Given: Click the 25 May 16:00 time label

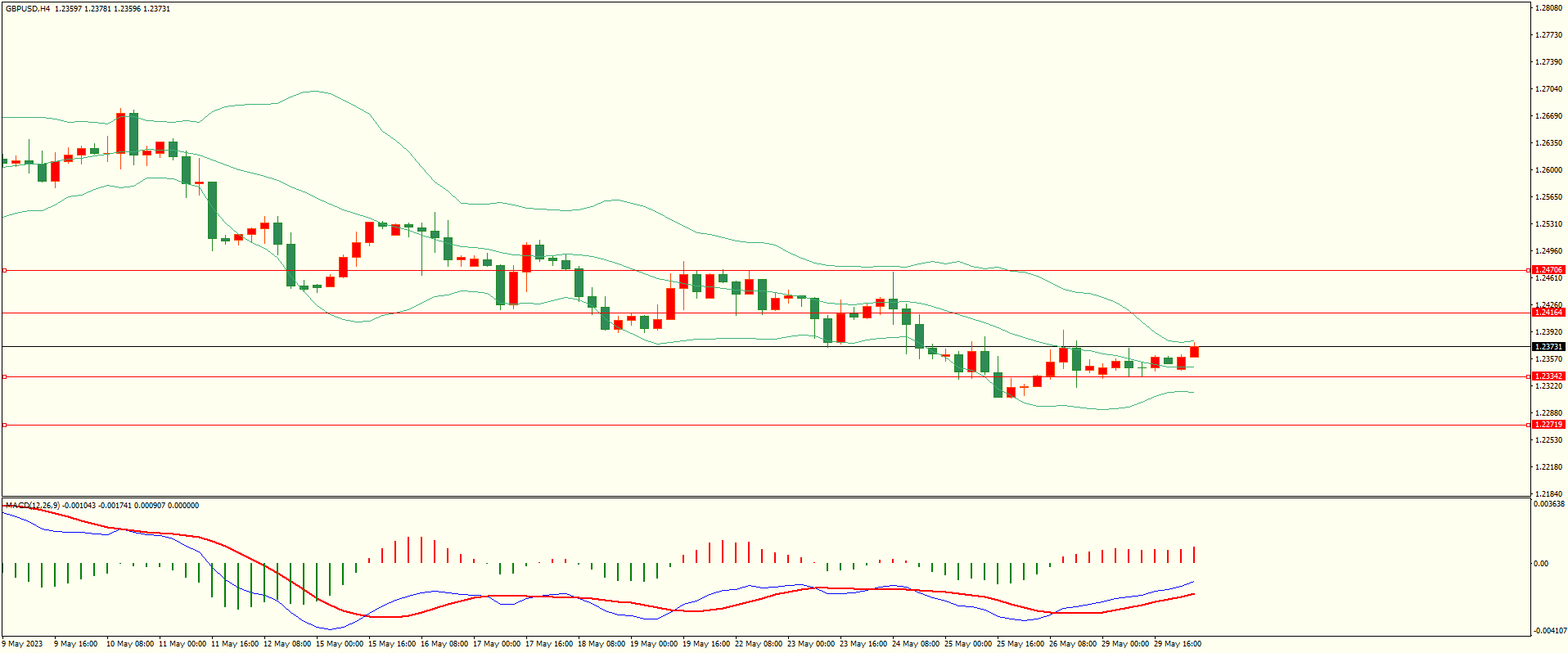Looking at the screenshot, I should click(1021, 644).
